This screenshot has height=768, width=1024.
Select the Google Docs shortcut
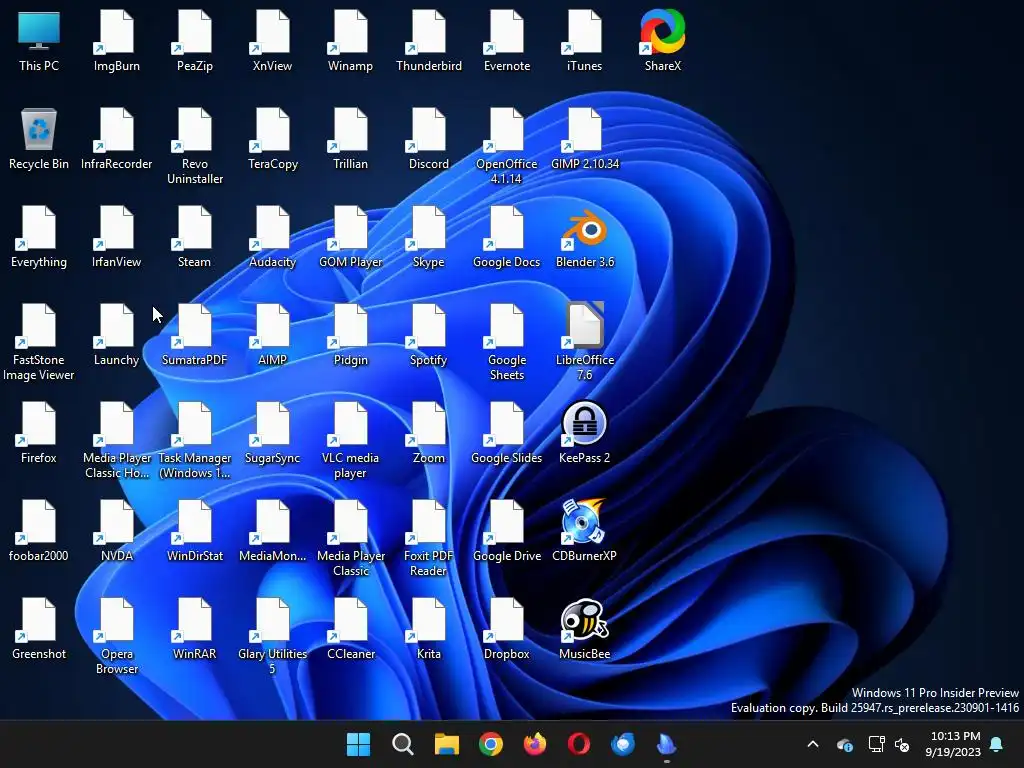tap(507, 236)
